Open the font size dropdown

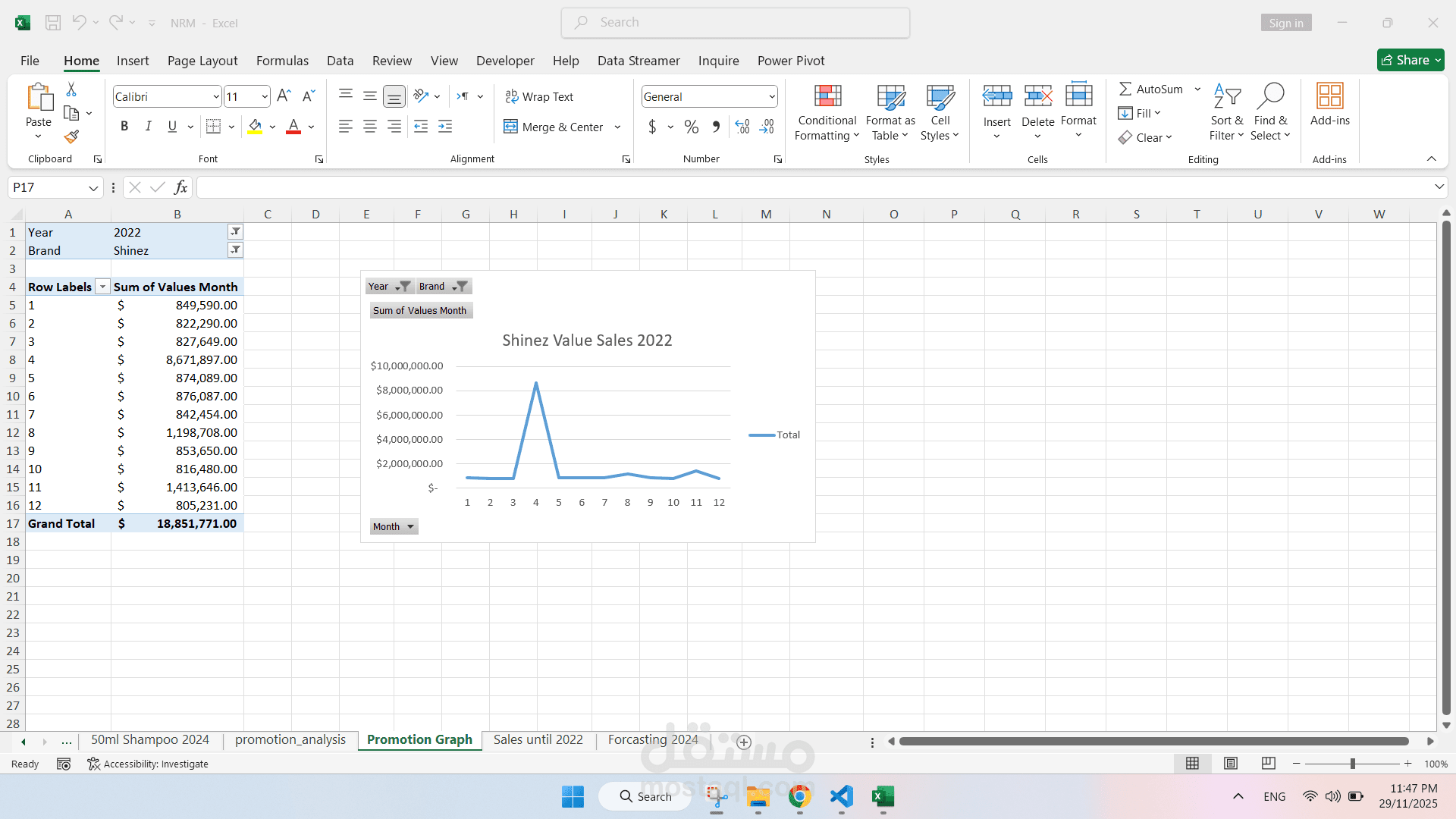pos(264,96)
